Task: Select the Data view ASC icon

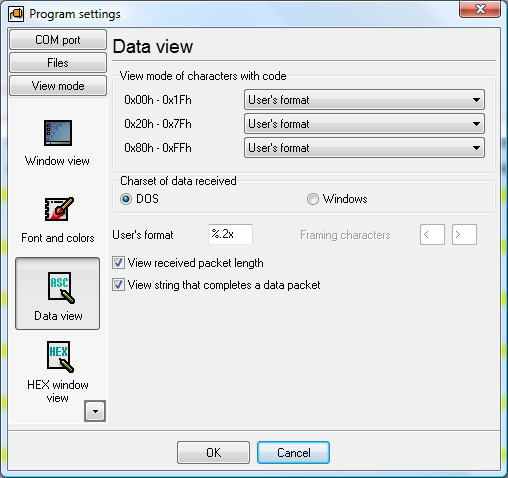Action: point(61,287)
